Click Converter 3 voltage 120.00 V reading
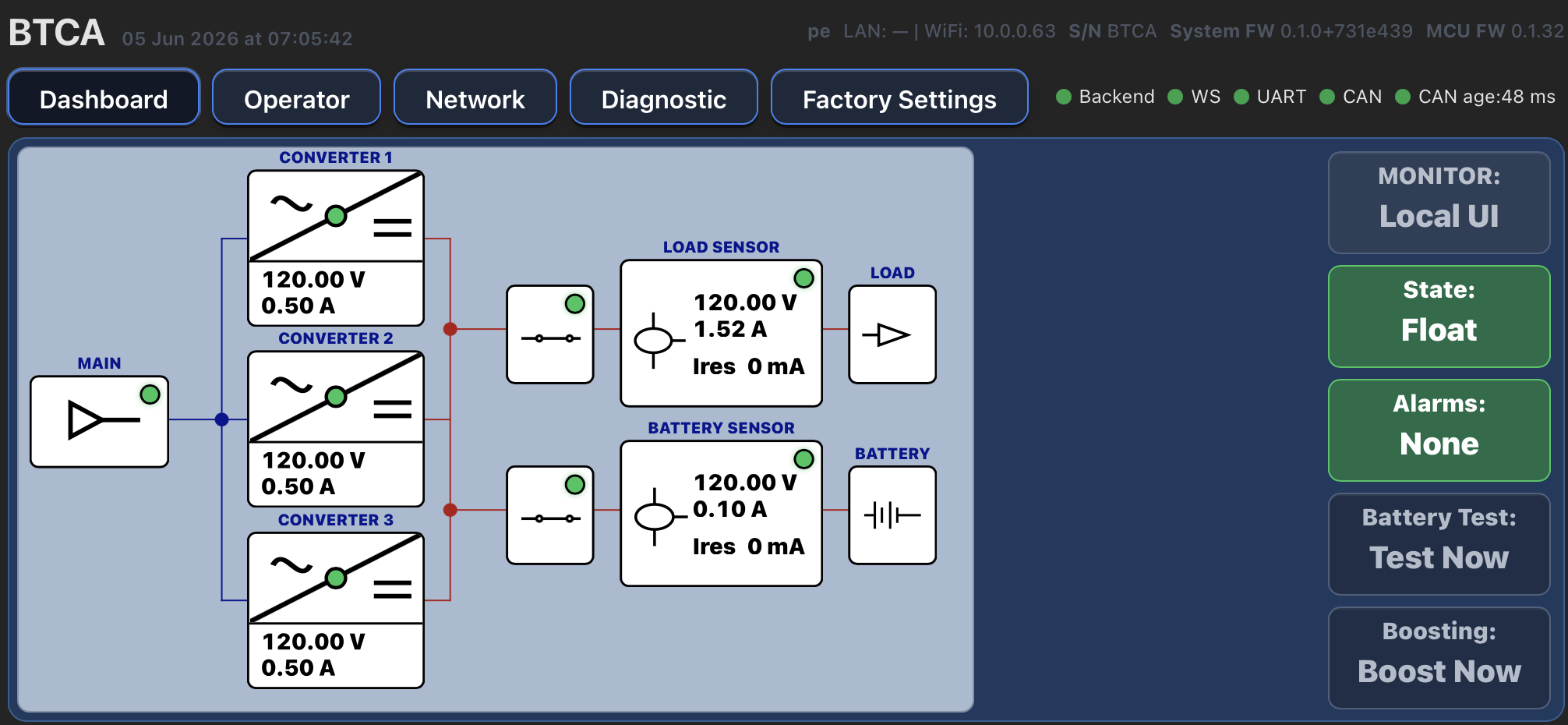This screenshot has height=725, width=1568. (313, 642)
